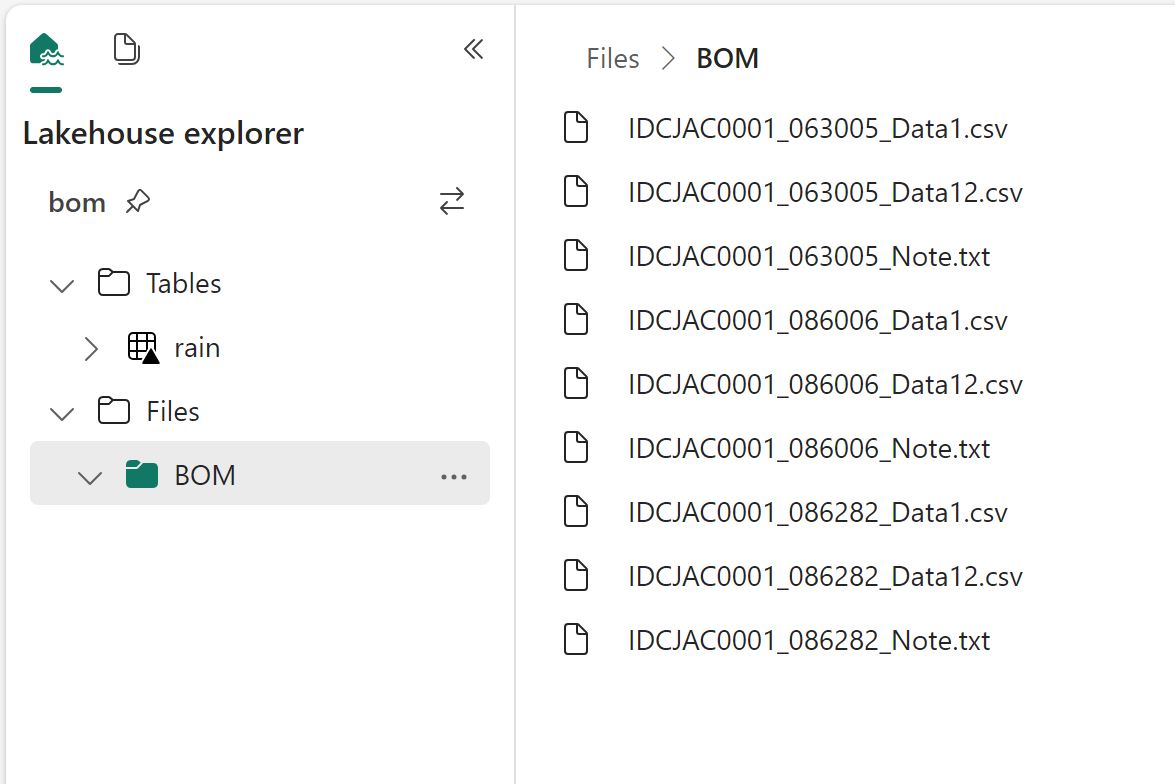This screenshot has height=784, width=1175.
Task: Collapse the Tables section chevron
Action: [62, 285]
